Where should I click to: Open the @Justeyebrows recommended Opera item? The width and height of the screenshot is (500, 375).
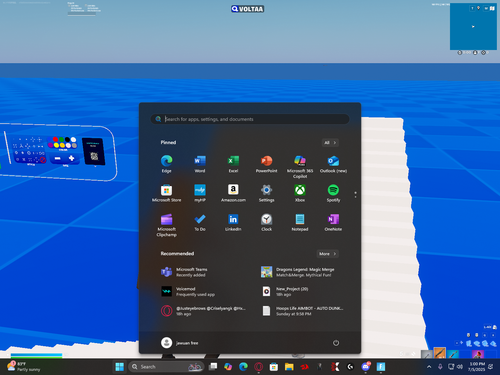tap(204, 311)
